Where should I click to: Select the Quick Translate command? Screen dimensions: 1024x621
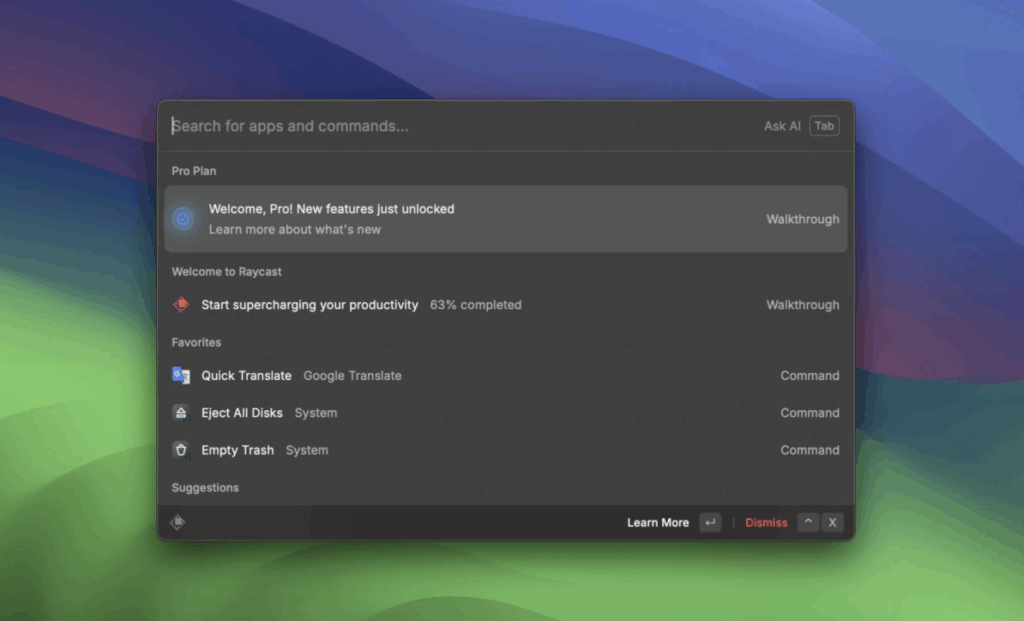click(x=506, y=375)
